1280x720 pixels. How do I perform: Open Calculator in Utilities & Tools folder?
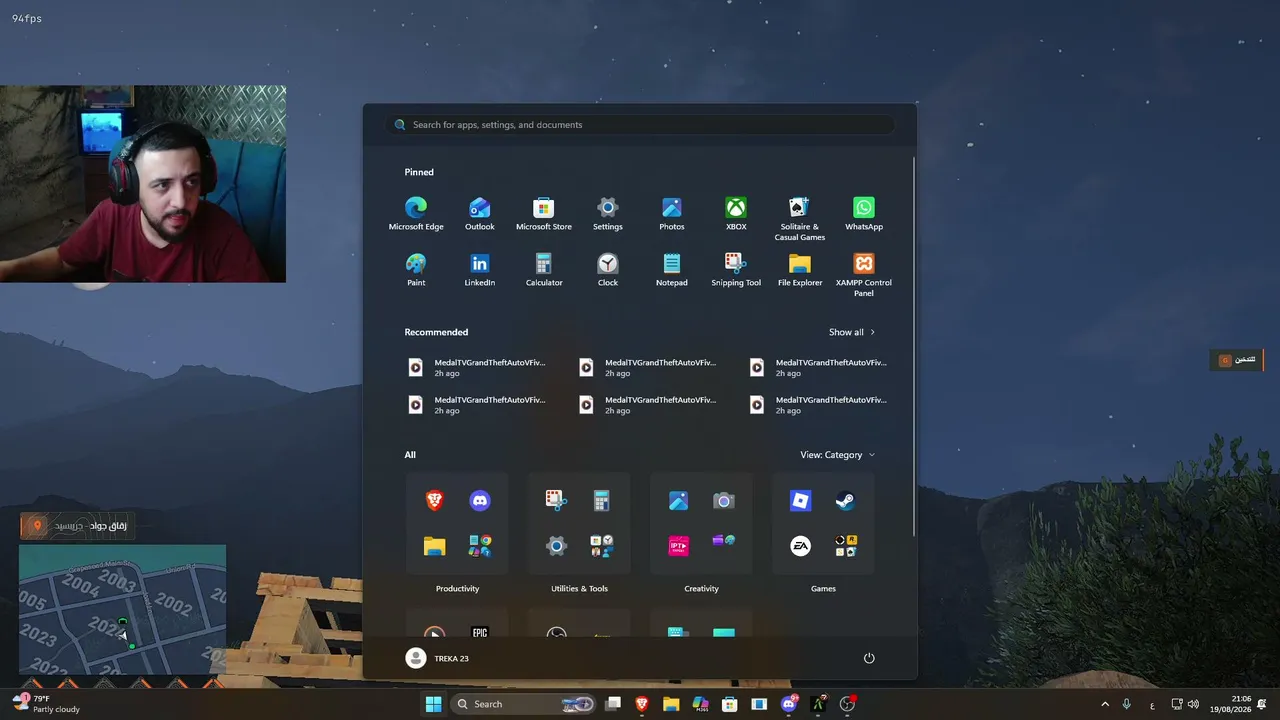[602, 501]
